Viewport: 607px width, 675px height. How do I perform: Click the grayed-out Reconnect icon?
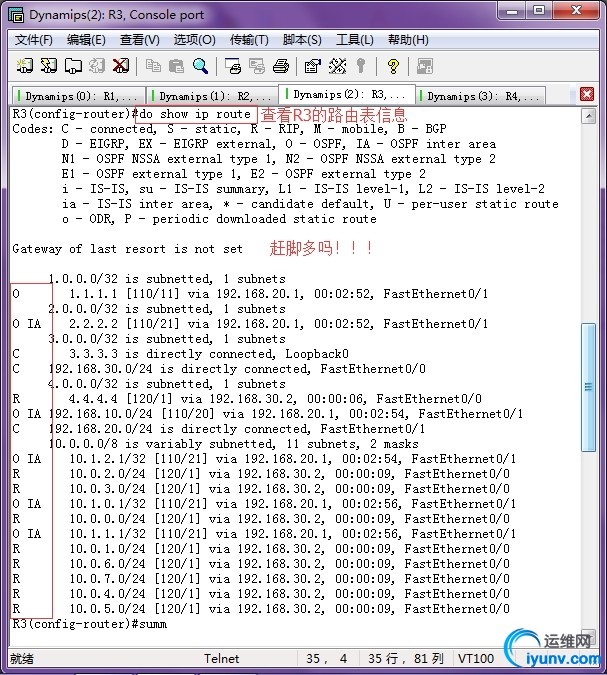[97, 66]
